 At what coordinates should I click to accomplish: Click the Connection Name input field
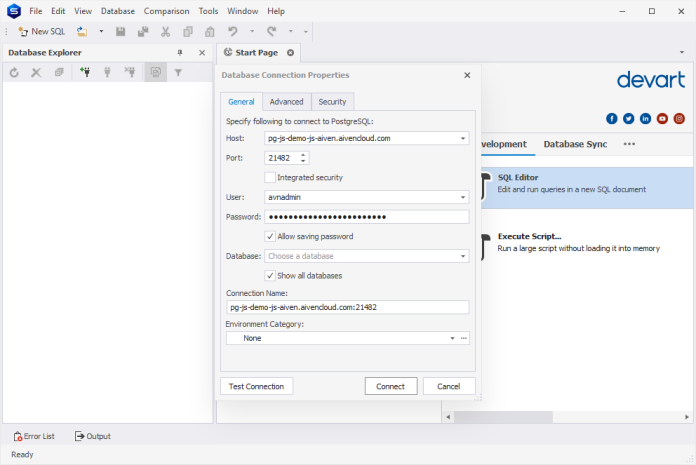(x=346, y=307)
